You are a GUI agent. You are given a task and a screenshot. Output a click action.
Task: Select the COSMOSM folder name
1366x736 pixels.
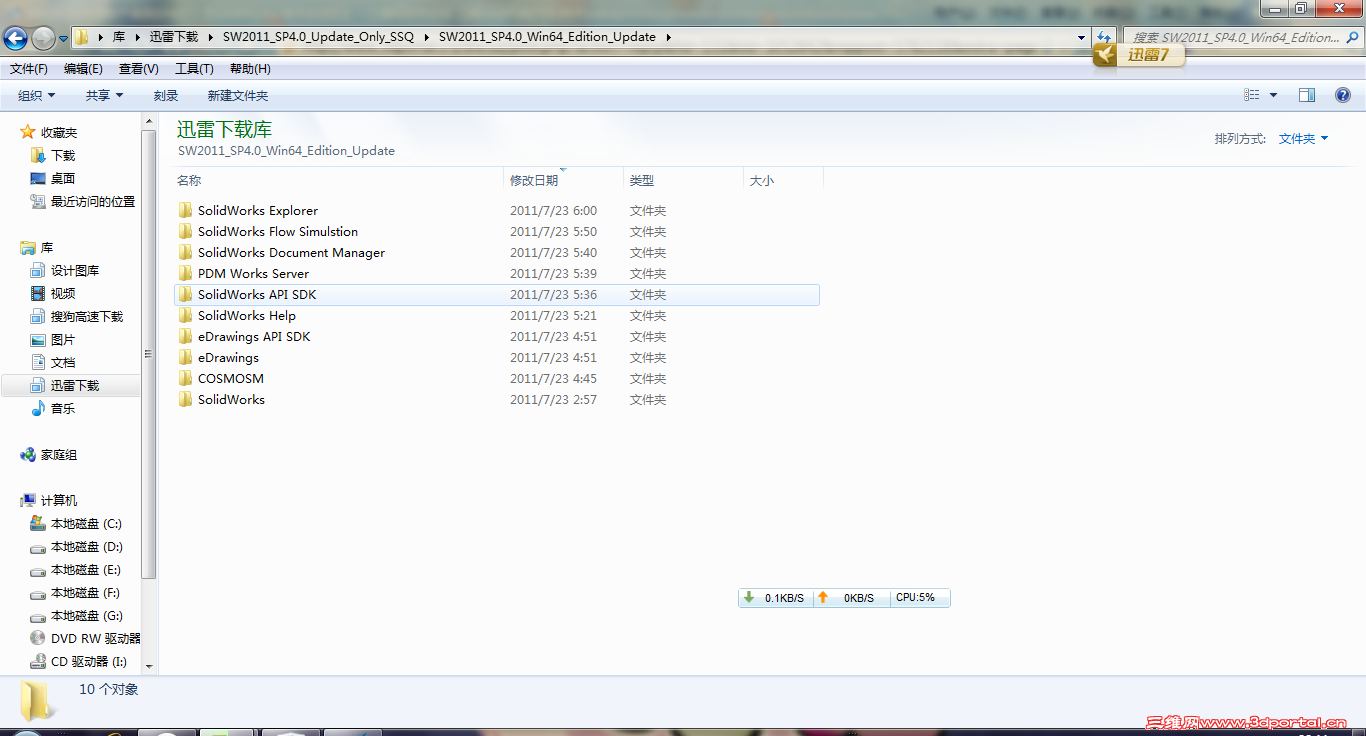[231, 379]
